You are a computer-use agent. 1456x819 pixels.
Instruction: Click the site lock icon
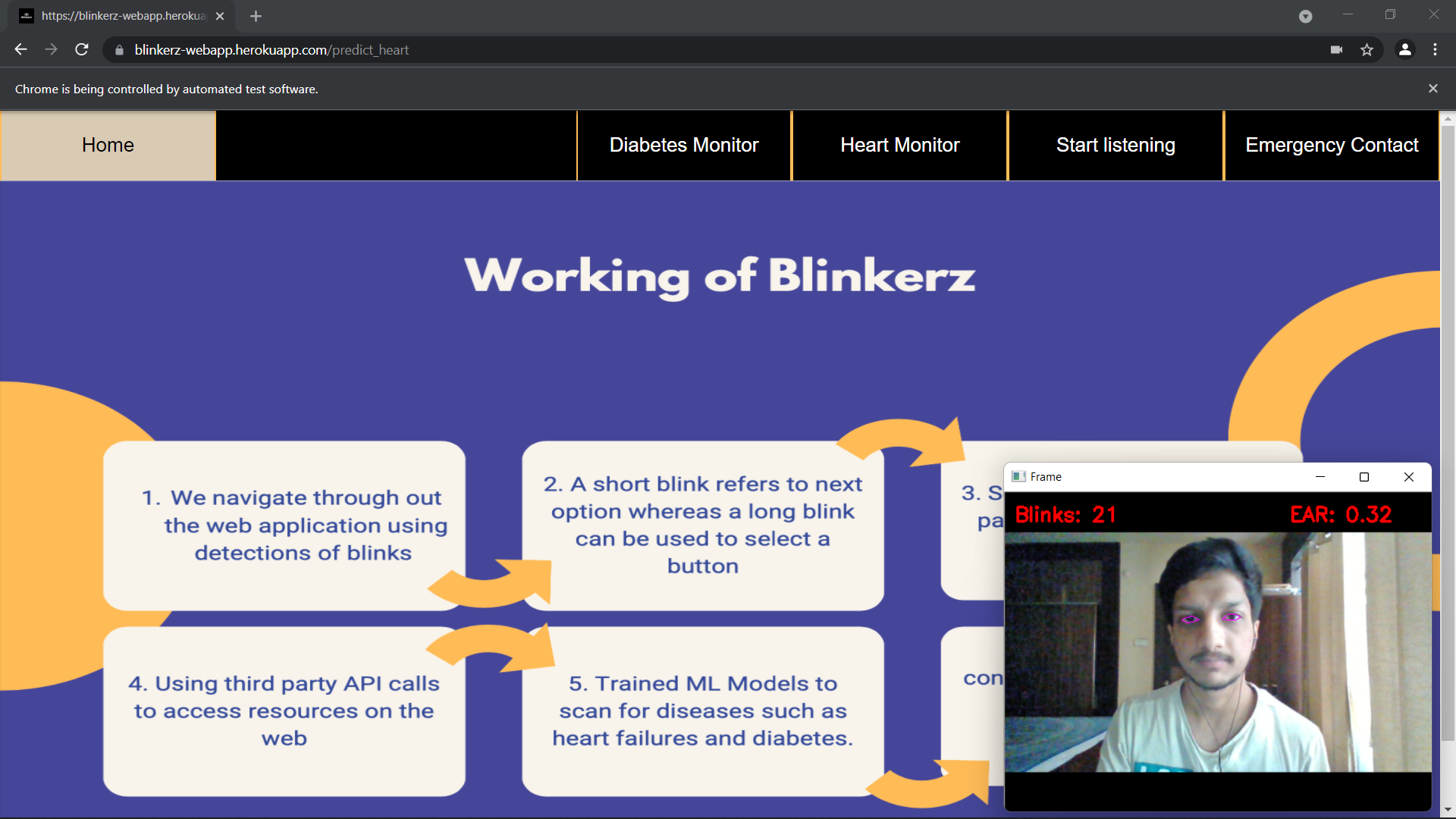point(119,50)
